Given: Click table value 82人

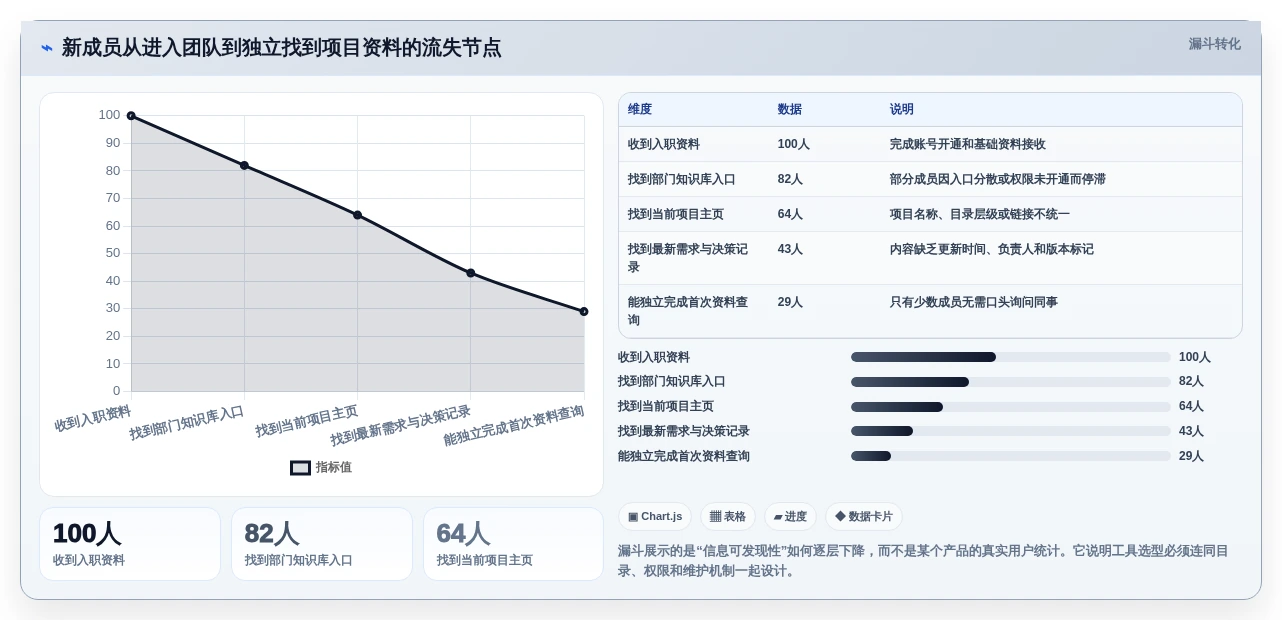Looking at the screenshot, I should coord(790,179).
